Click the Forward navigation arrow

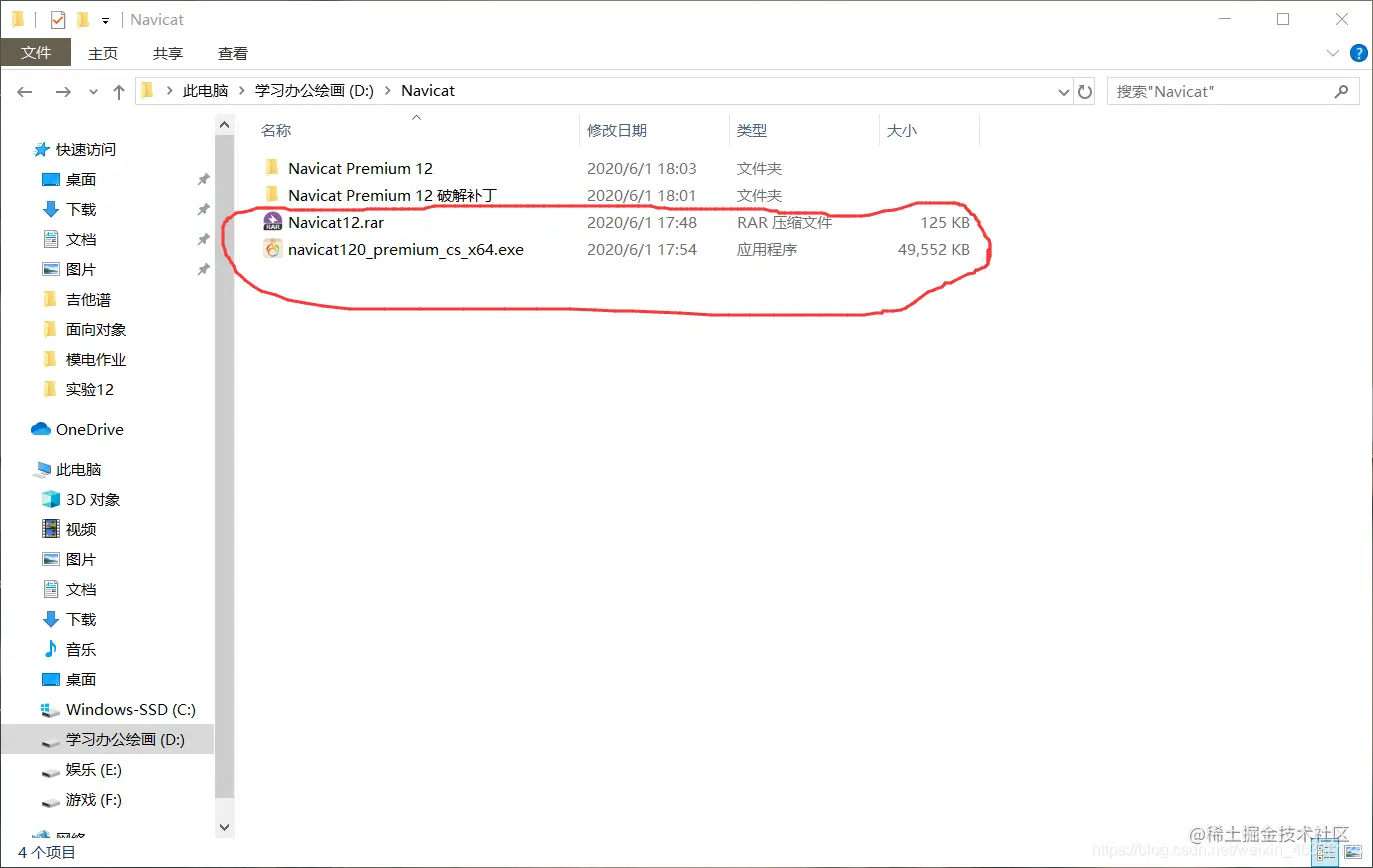click(x=63, y=91)
